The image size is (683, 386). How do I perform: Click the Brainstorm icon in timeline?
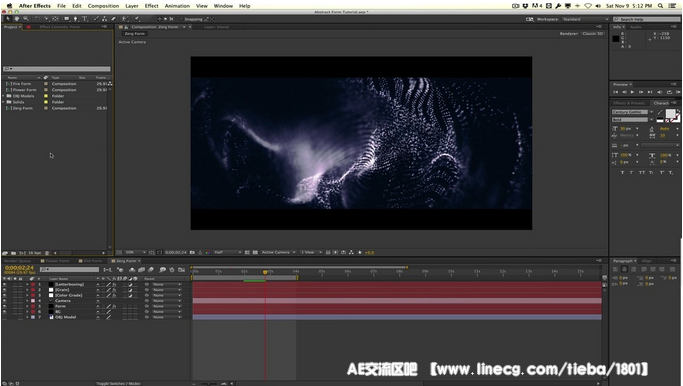coord(162,270)
